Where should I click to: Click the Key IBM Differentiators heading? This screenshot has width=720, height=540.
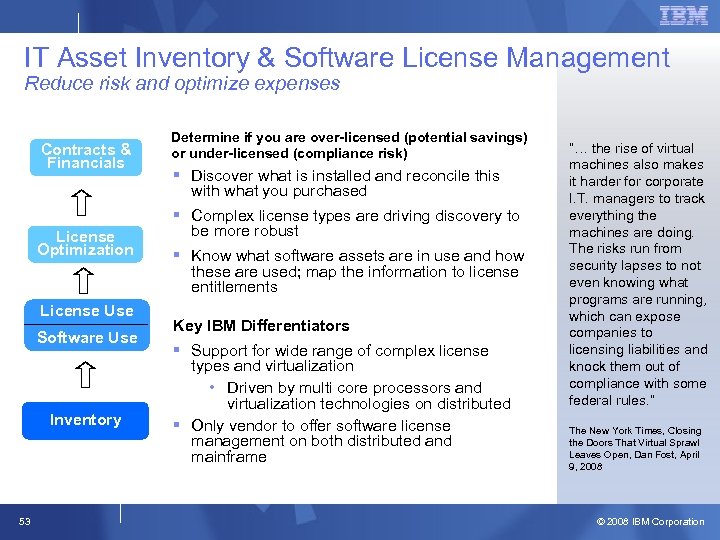(x=261, y=326)
